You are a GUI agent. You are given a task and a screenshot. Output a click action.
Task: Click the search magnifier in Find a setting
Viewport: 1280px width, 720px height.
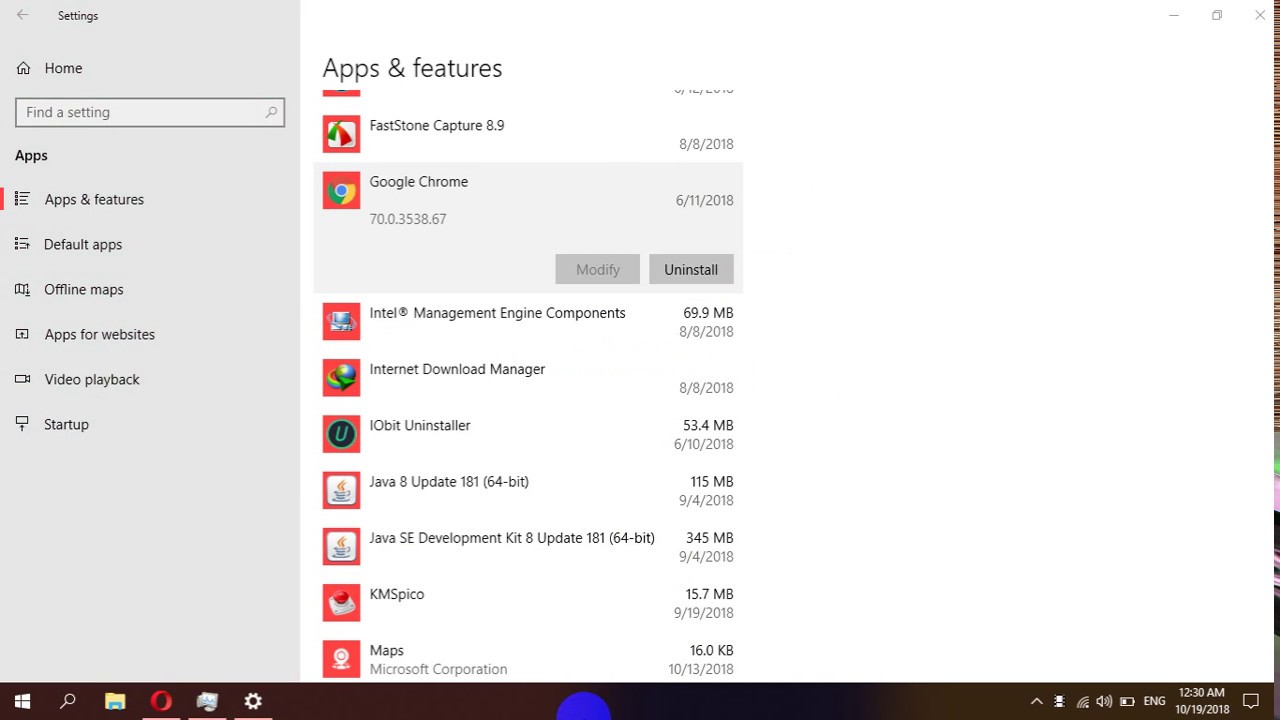[x=271, y=112]
